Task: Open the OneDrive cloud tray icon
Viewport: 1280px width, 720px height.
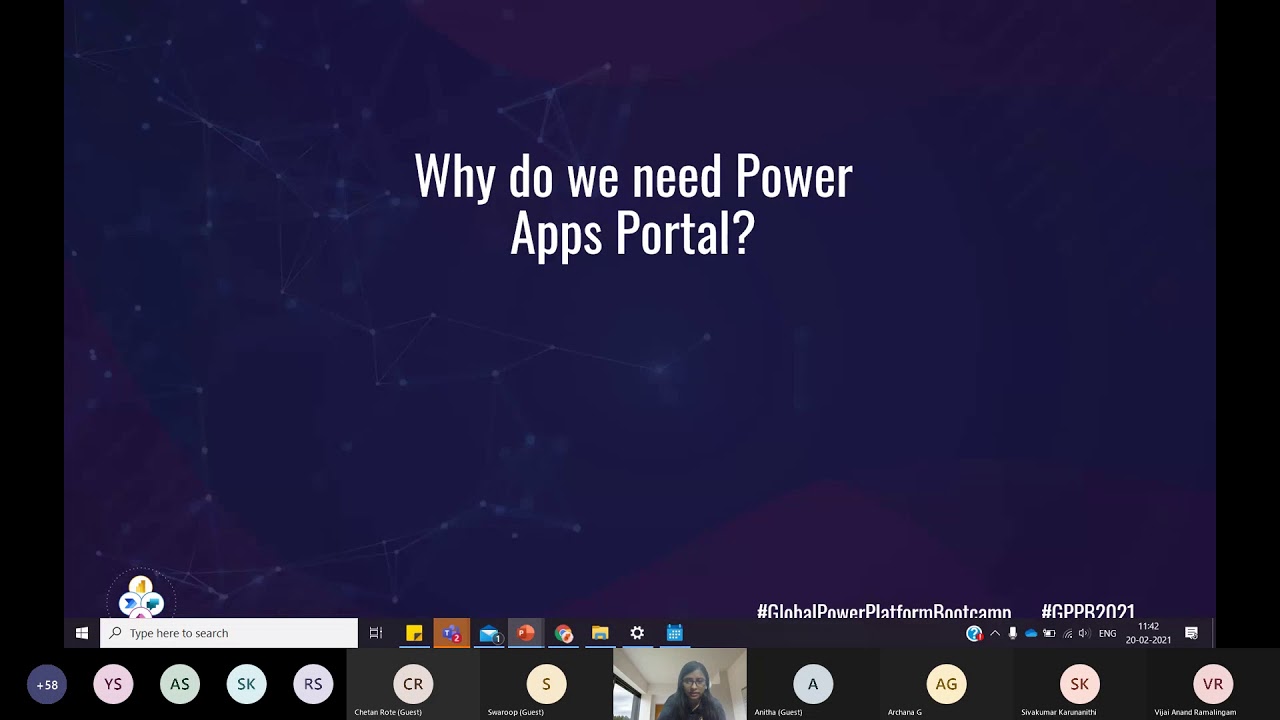Action: [x=1031, y=633]
